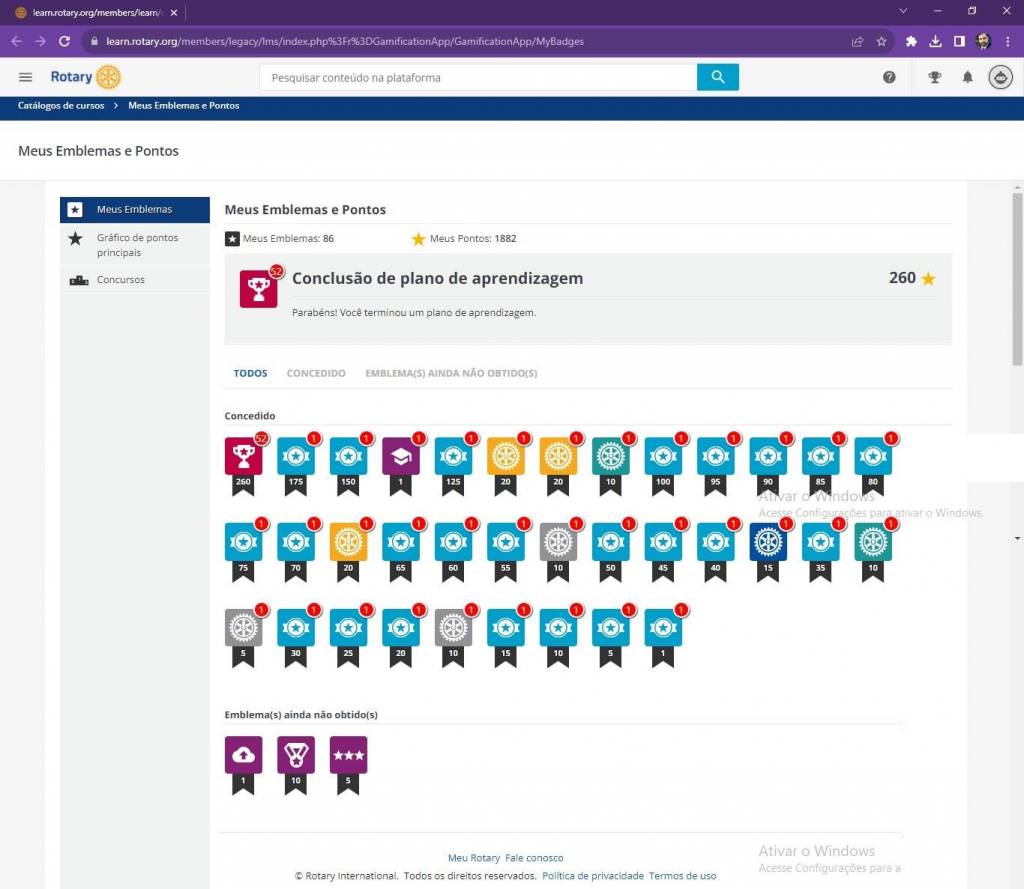Select the dark blue gear badge worth 15
This screenshot has height=889, width=1024.
pos(769,541)
